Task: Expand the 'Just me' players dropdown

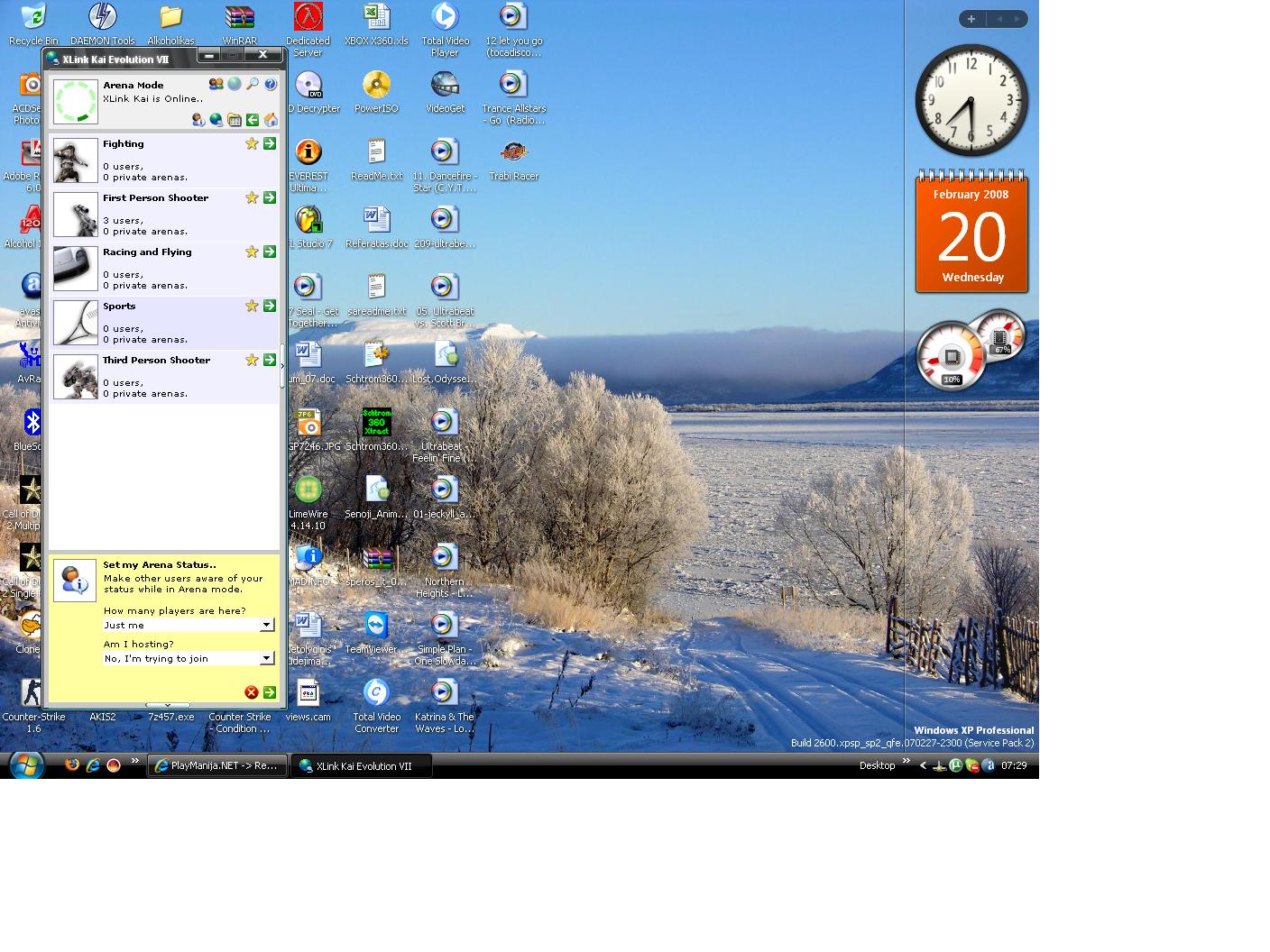Action: pos(267,625)
